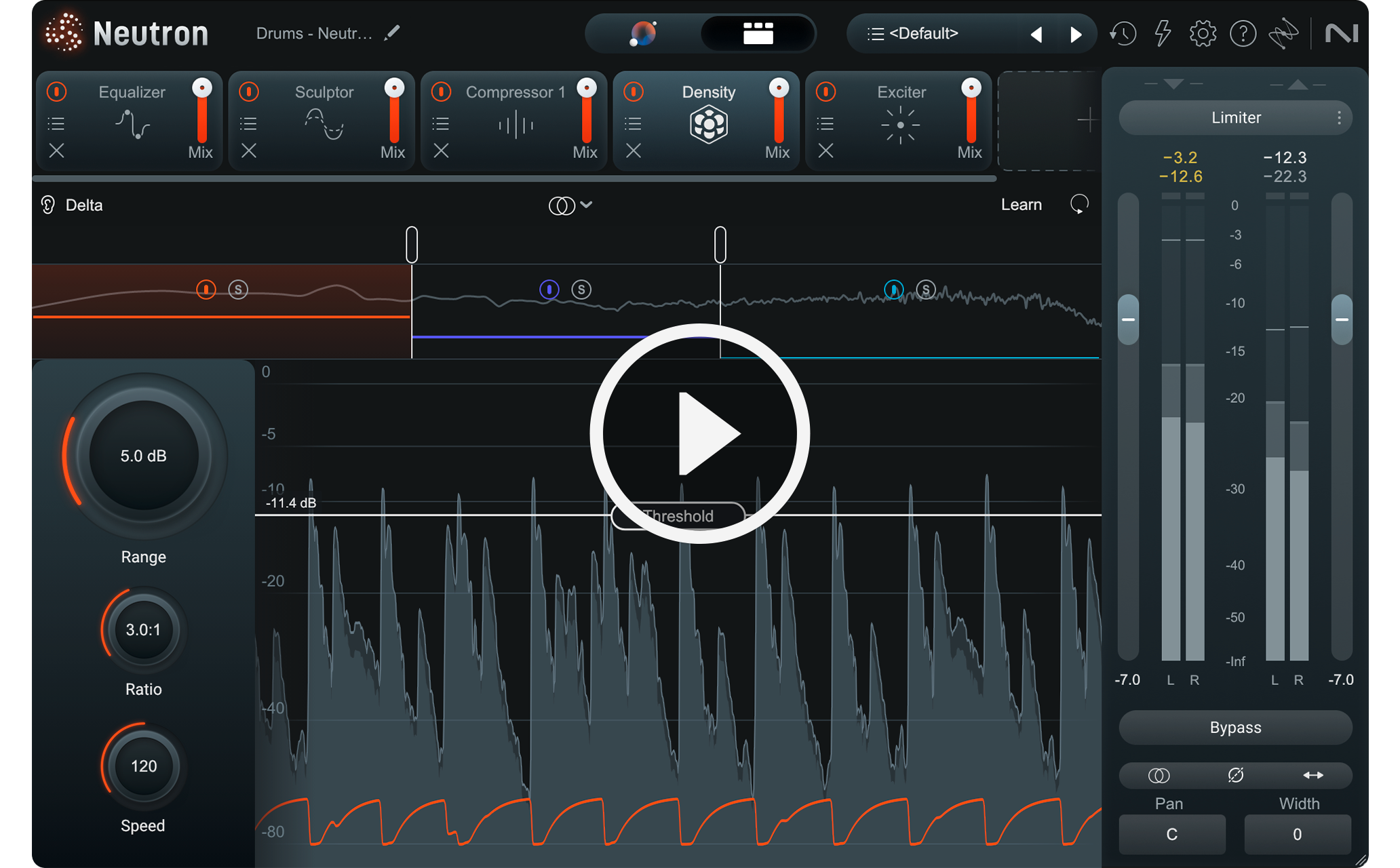1400x868 pixels.
Task: Click the lightning bolt zero latency icon
Action: (1163, 33)
